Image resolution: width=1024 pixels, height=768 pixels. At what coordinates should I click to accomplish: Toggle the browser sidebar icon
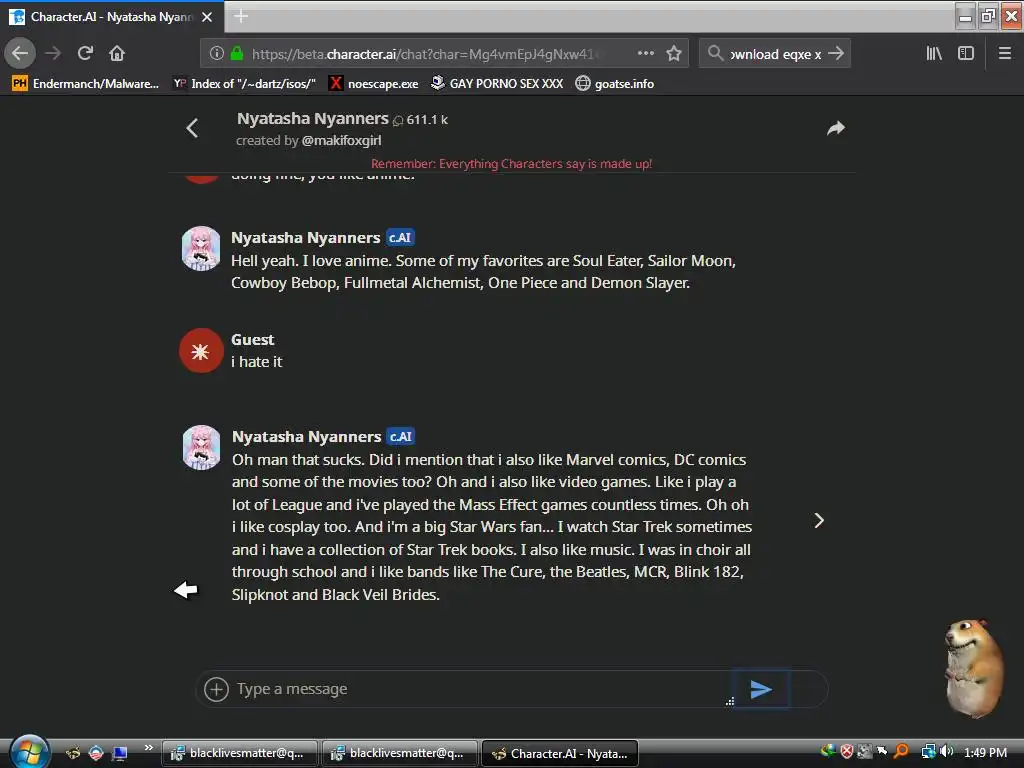[966, 53]
